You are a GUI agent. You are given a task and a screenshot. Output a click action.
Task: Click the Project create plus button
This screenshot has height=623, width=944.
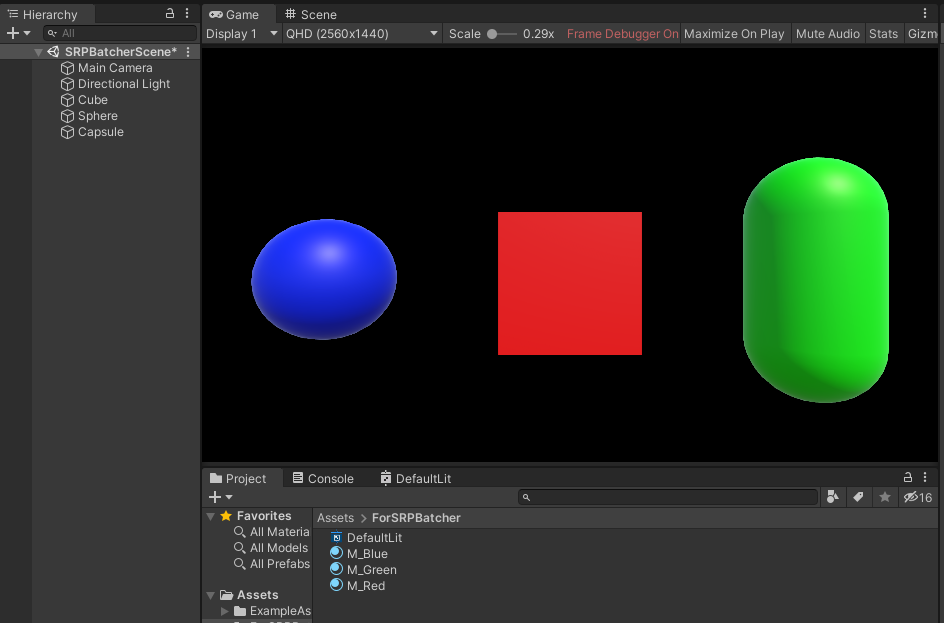pyautogui.click(x=215, y=497)
